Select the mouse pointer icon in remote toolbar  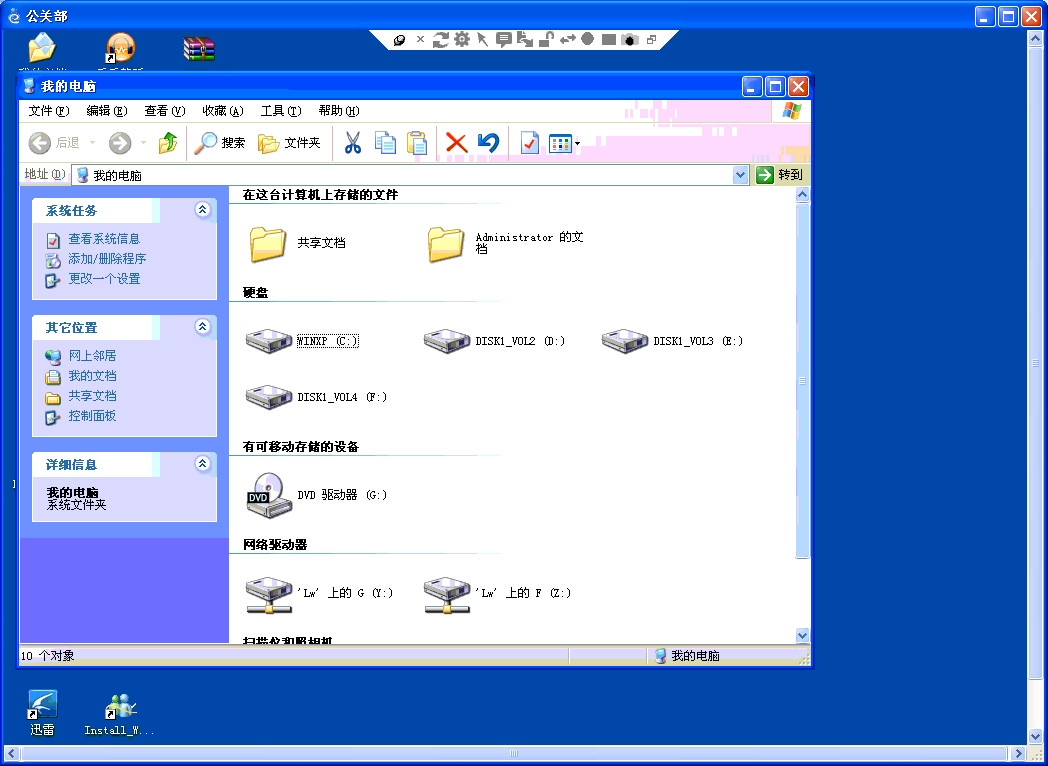[x=483, y=39]
